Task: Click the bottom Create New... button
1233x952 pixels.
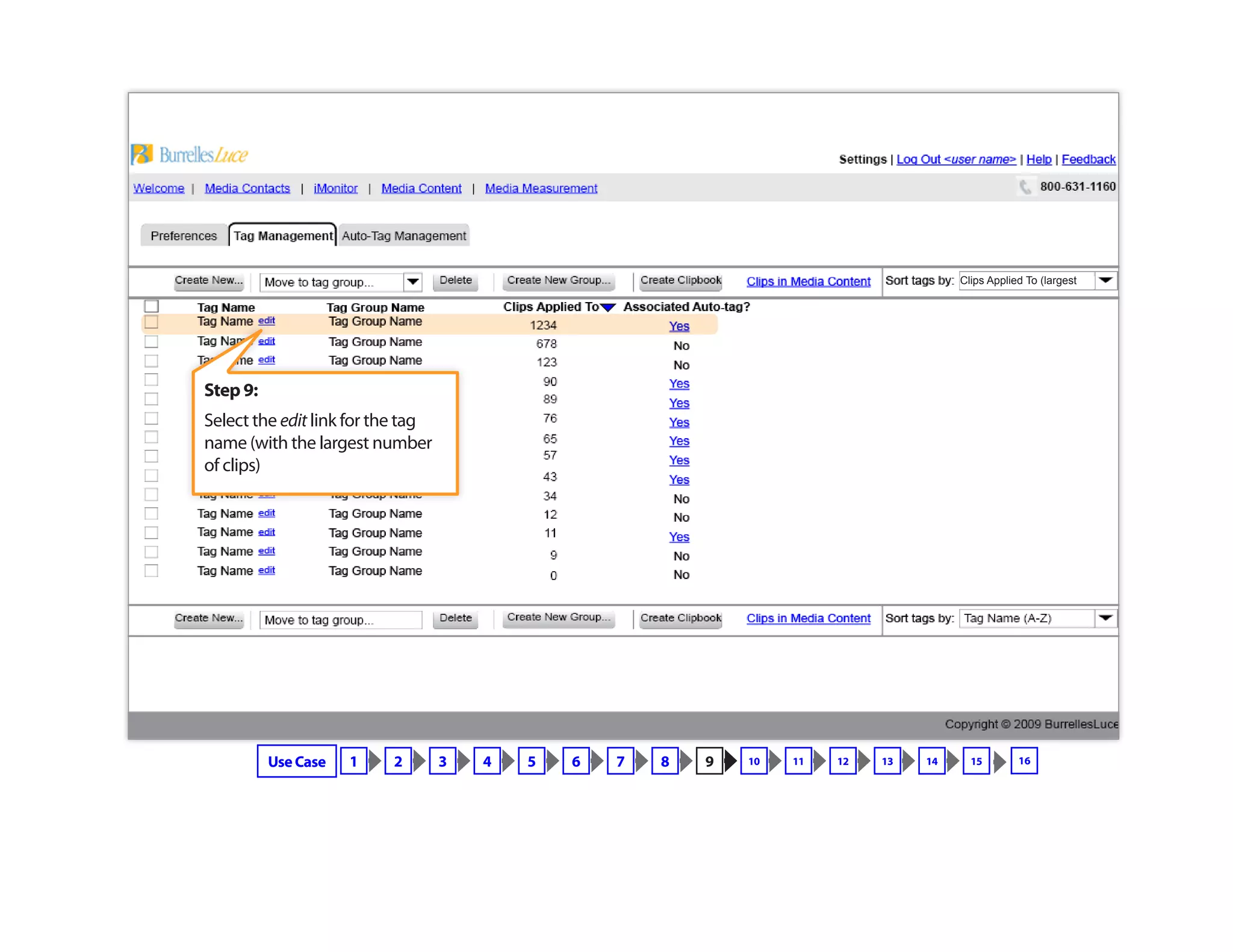Action: tap(209, 618)
